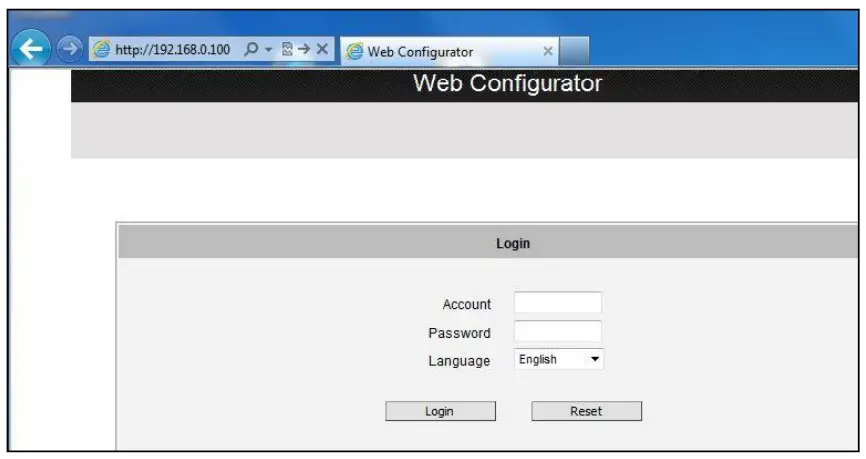Click the address bar search magnifier icon
Viewport: 866px width, 459px height.
[x=251, y=49]
